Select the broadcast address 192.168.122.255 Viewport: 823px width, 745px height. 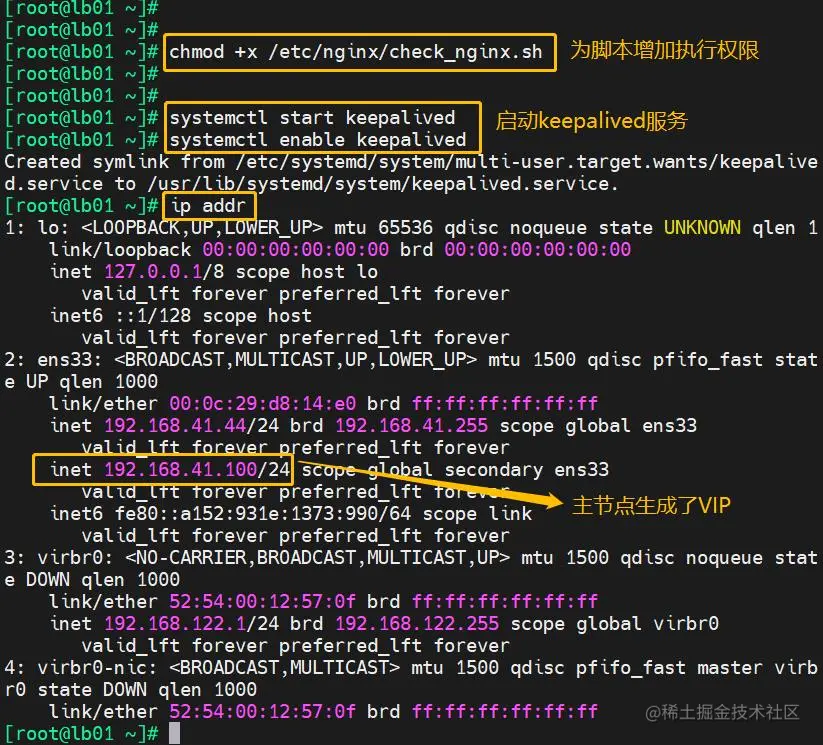click(417, 624)
